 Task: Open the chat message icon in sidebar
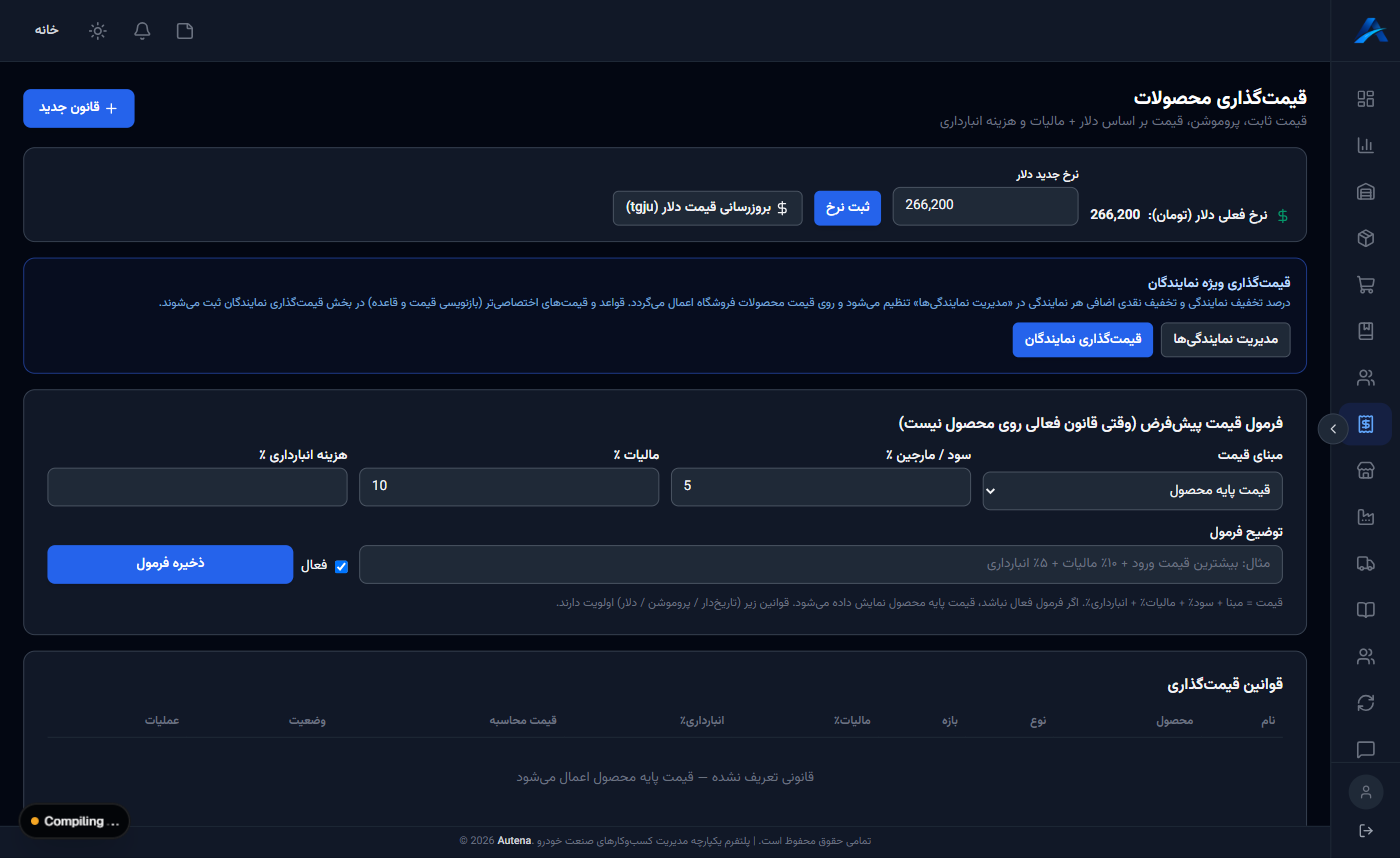(x=1365, y=749)
